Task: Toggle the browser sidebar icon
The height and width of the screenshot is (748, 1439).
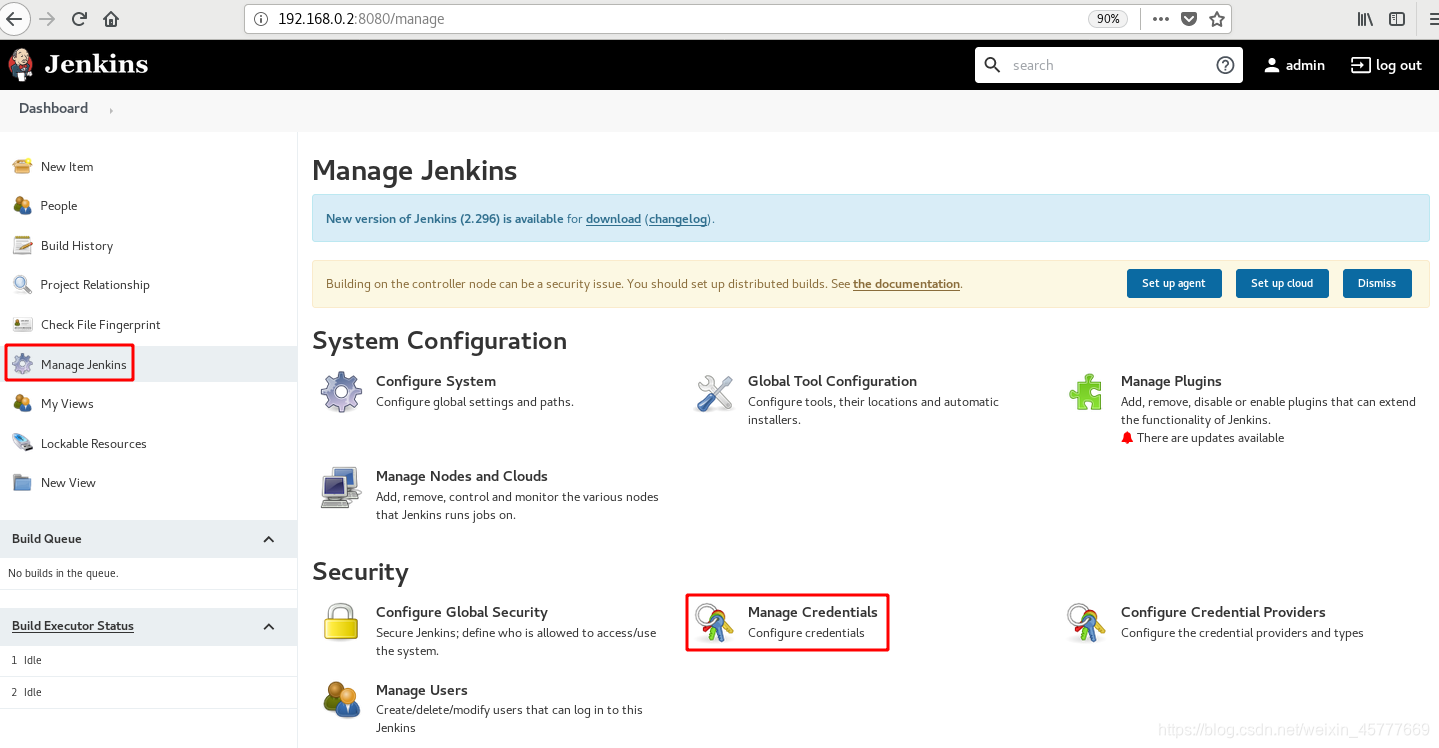Action: (1396, 18)
